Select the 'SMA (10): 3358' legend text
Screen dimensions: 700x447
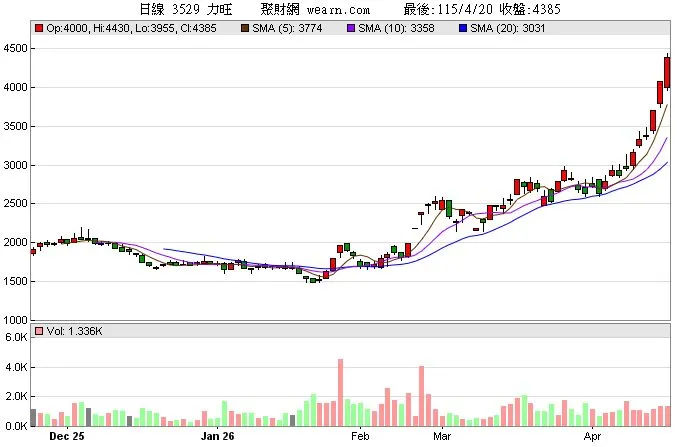click(396, 28)
